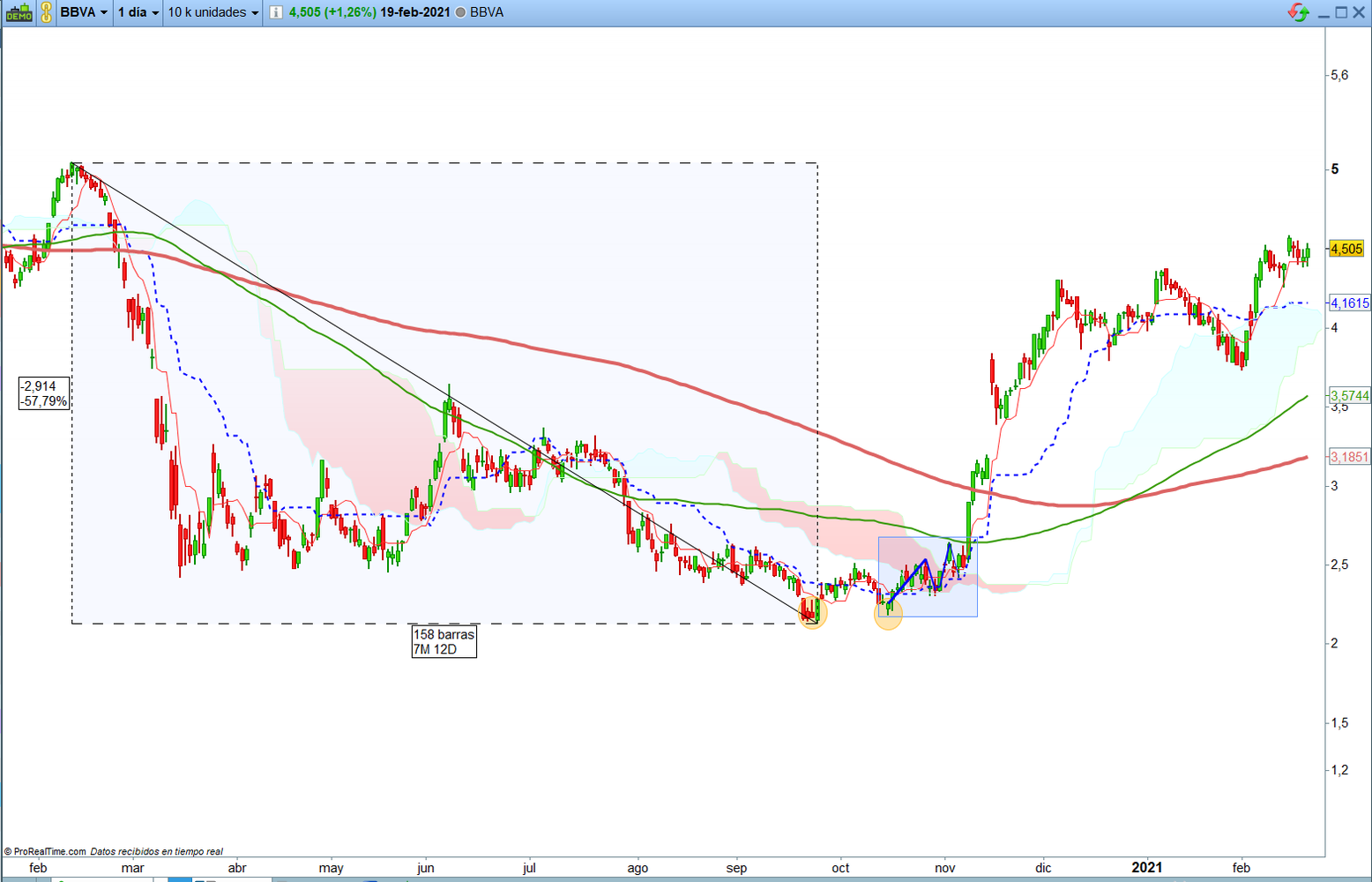Click the blue 4,1615 indicator label
This screenshot has width=1372, height=882.
[x=1350, y=303]
